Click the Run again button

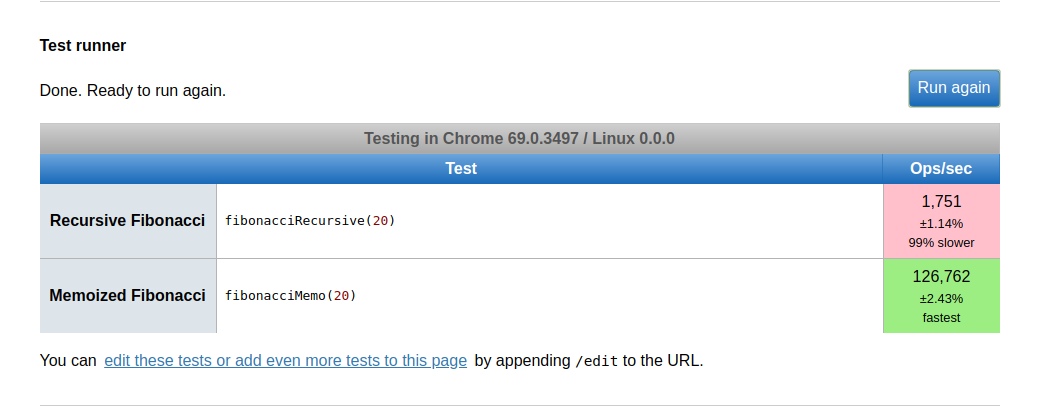pyautogui.click(x=953, y=88)
